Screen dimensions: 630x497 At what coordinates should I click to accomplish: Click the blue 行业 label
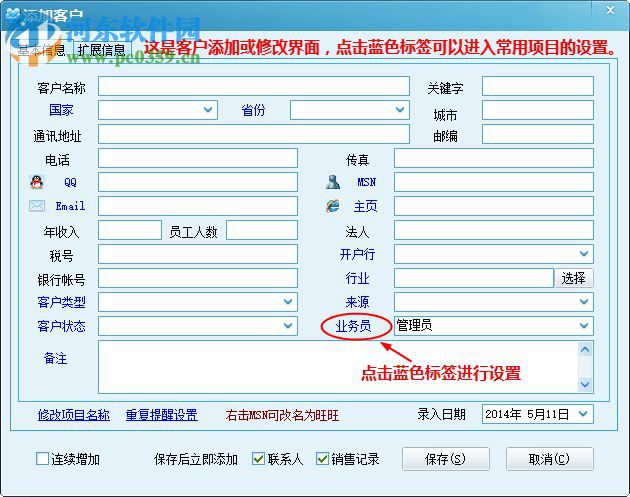(x=357, y=278)
